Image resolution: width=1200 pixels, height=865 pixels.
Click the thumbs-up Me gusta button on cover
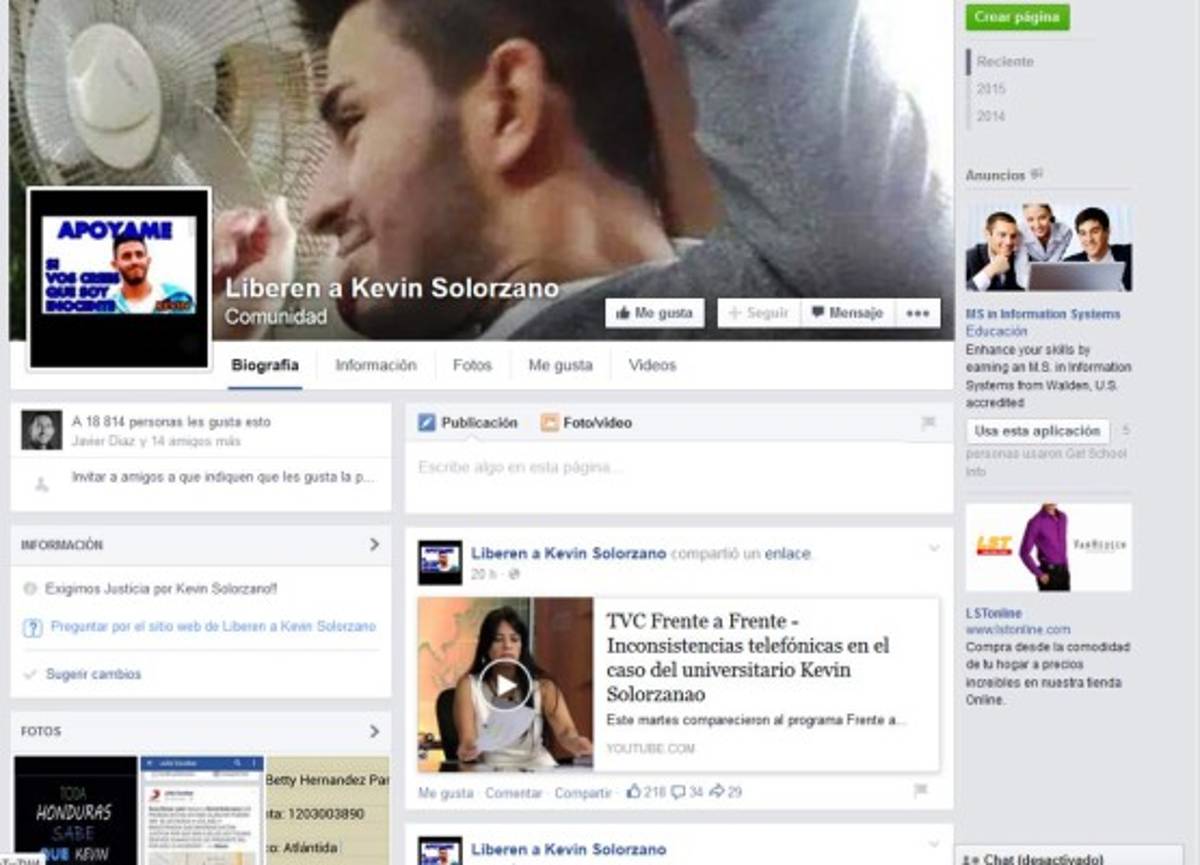pos(654,313)
